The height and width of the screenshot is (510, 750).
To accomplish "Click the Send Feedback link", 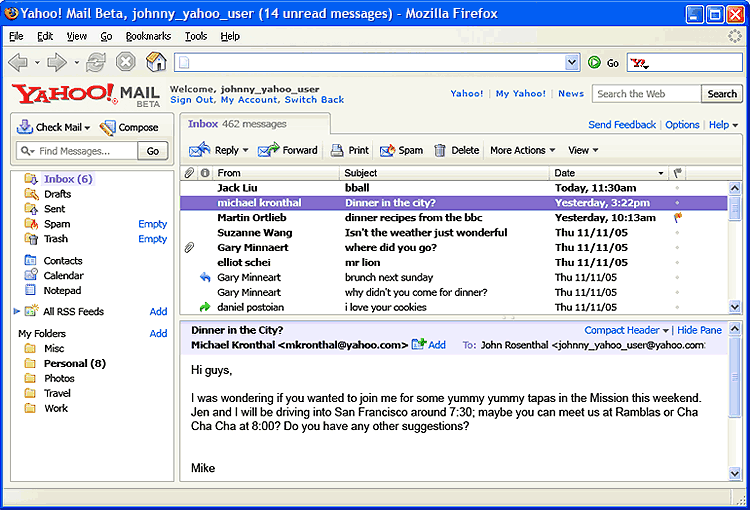I will coord(622,125).
